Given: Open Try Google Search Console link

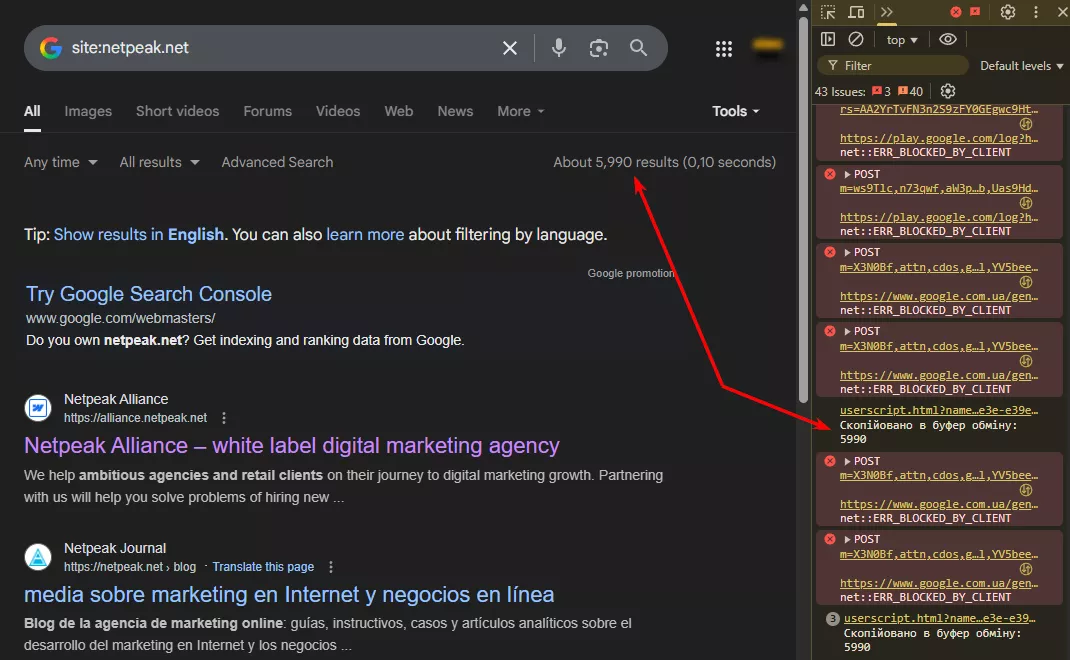Looking at the screenshot, I should (149, 294).
